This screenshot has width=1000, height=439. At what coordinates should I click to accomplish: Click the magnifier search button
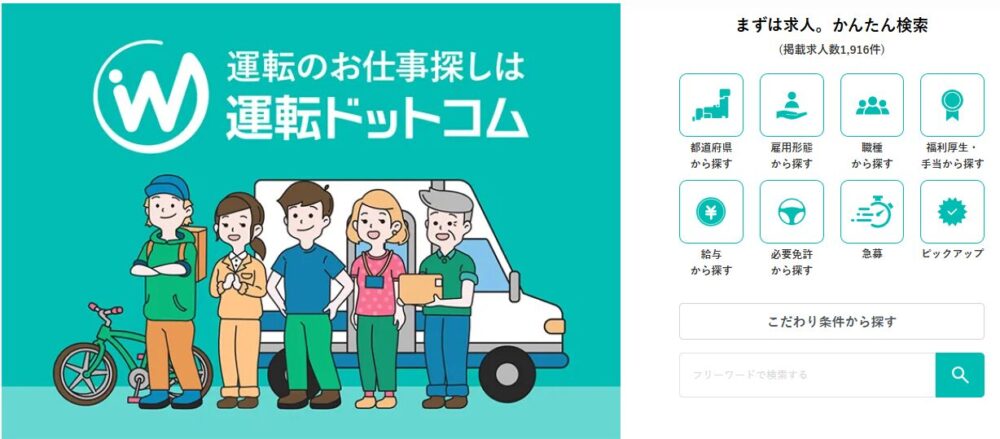pyautogui.click(x=960, y=375)
